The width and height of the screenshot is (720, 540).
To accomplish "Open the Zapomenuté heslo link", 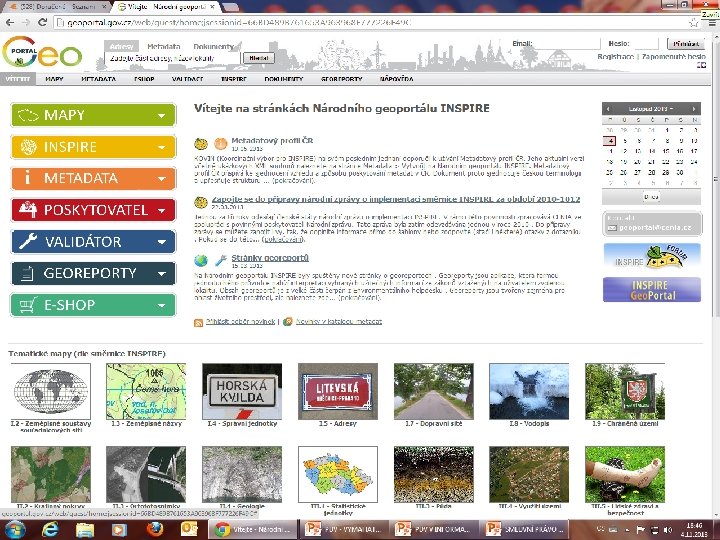I will (674, 56).
